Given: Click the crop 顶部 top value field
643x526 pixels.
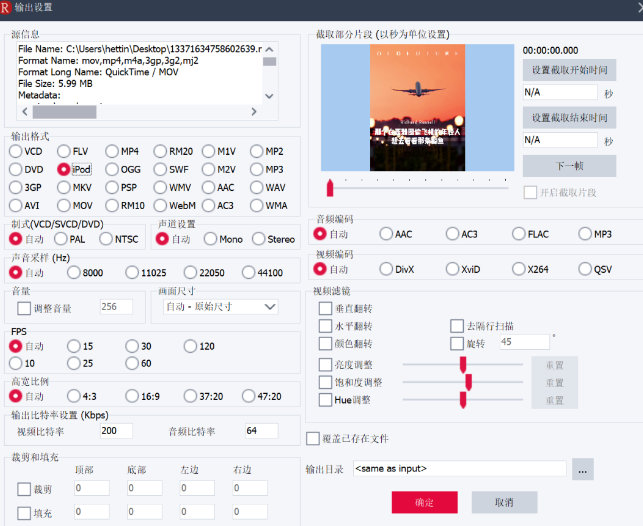Looking at the screenshot, I should coord(92,488).
